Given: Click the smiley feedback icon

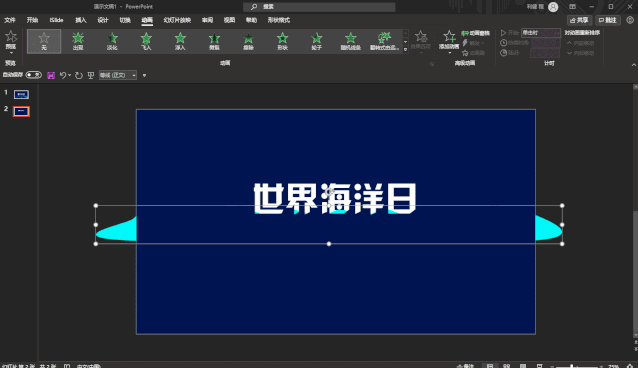Looking at the screenshot, I should pos(630,20).
